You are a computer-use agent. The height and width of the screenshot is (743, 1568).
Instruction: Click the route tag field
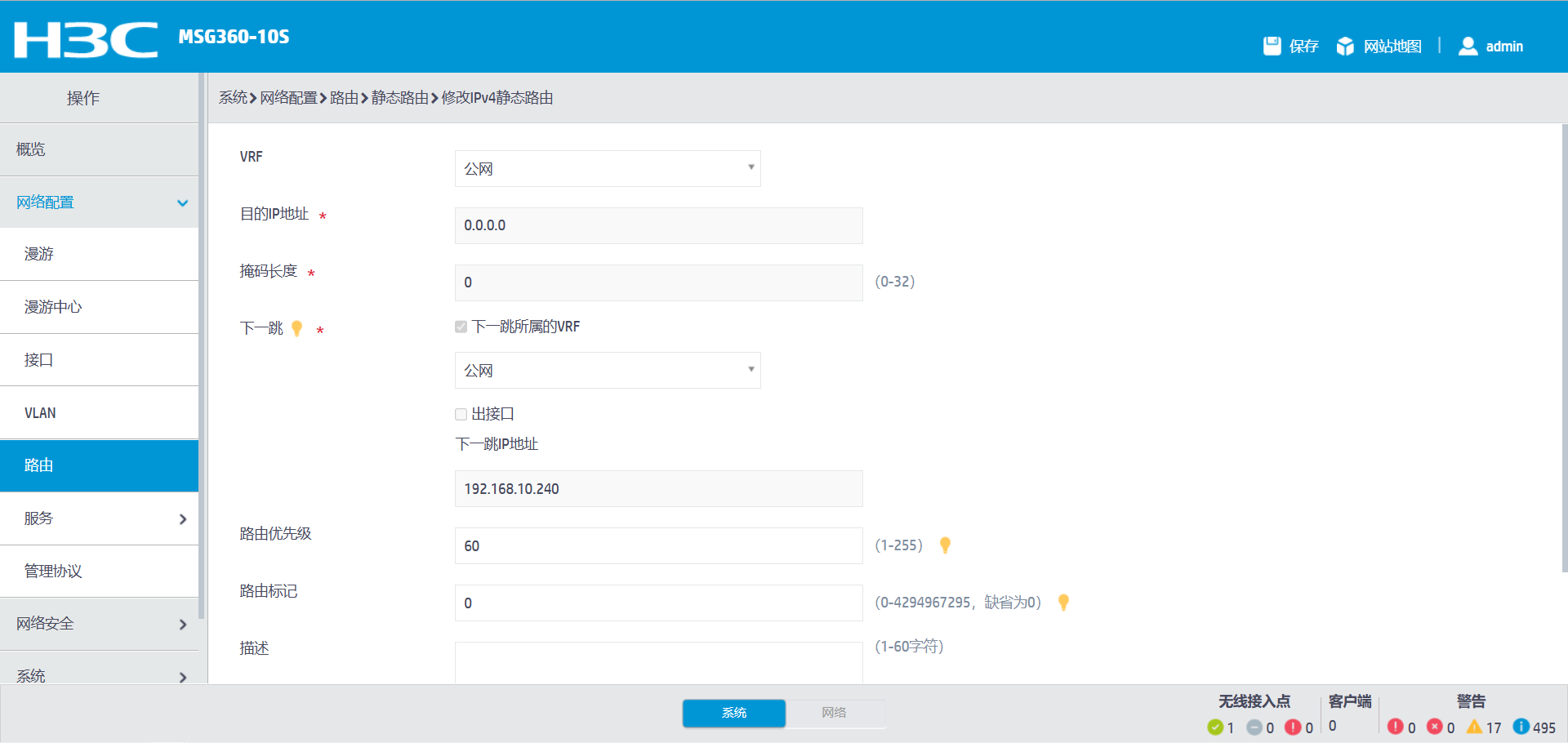click(658, 603)
